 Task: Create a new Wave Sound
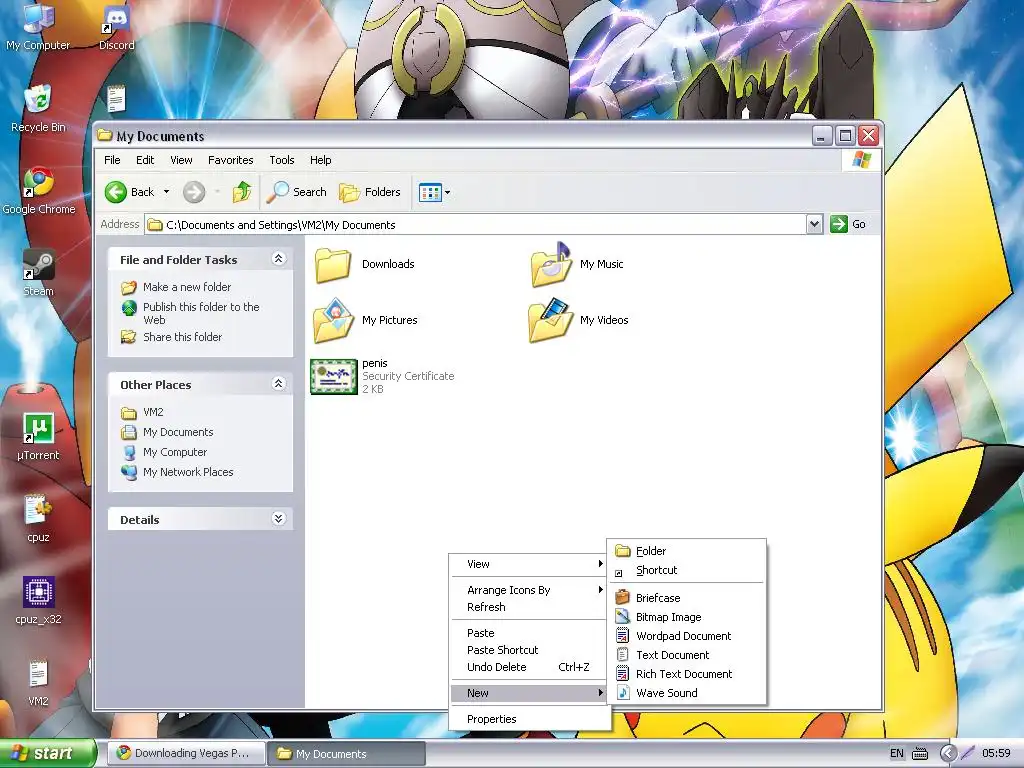click(686, 693)
